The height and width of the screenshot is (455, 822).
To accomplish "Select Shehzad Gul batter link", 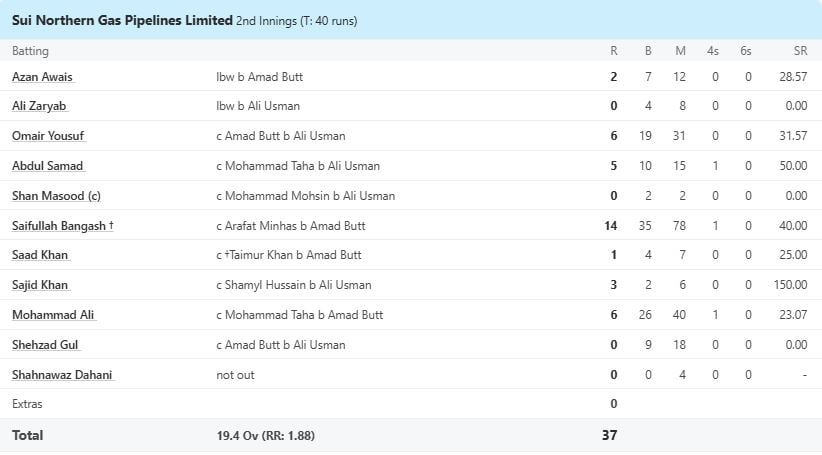I will [45, 345].
